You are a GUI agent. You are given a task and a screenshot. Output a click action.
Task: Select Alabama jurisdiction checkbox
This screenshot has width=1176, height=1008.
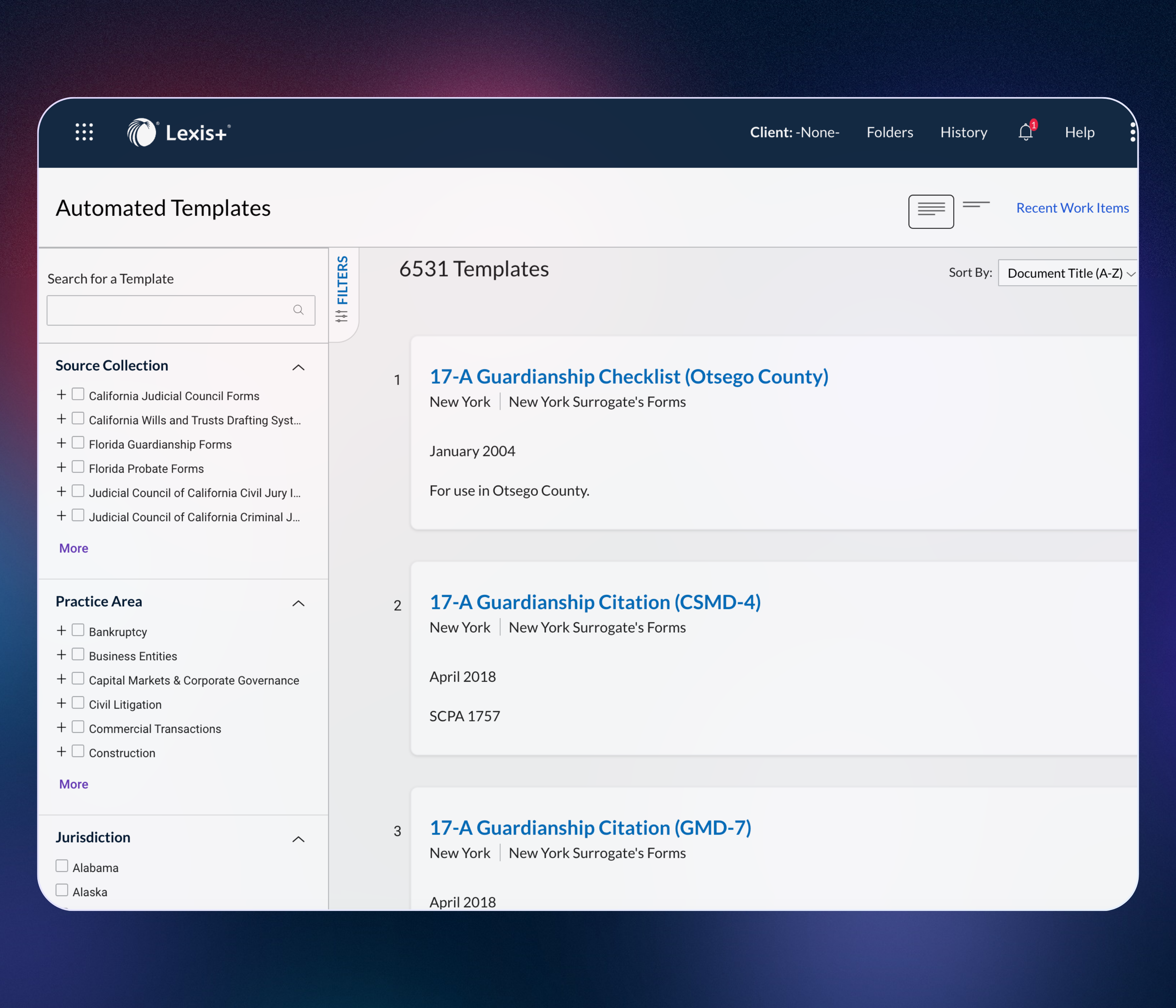[x=62, y=866]
